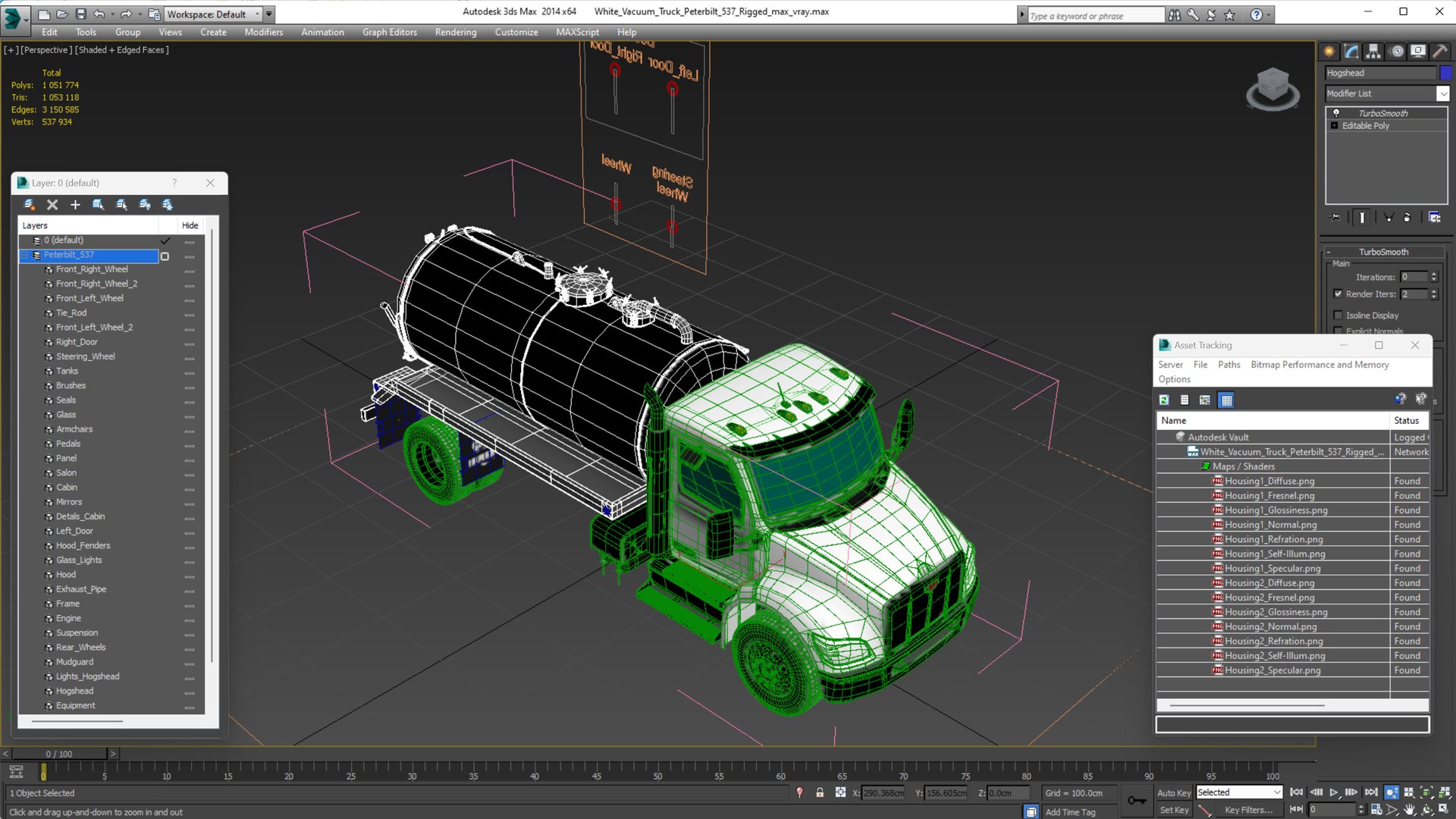
Task: Open the Modifiers menu
Action: click(x=263, y=32)
